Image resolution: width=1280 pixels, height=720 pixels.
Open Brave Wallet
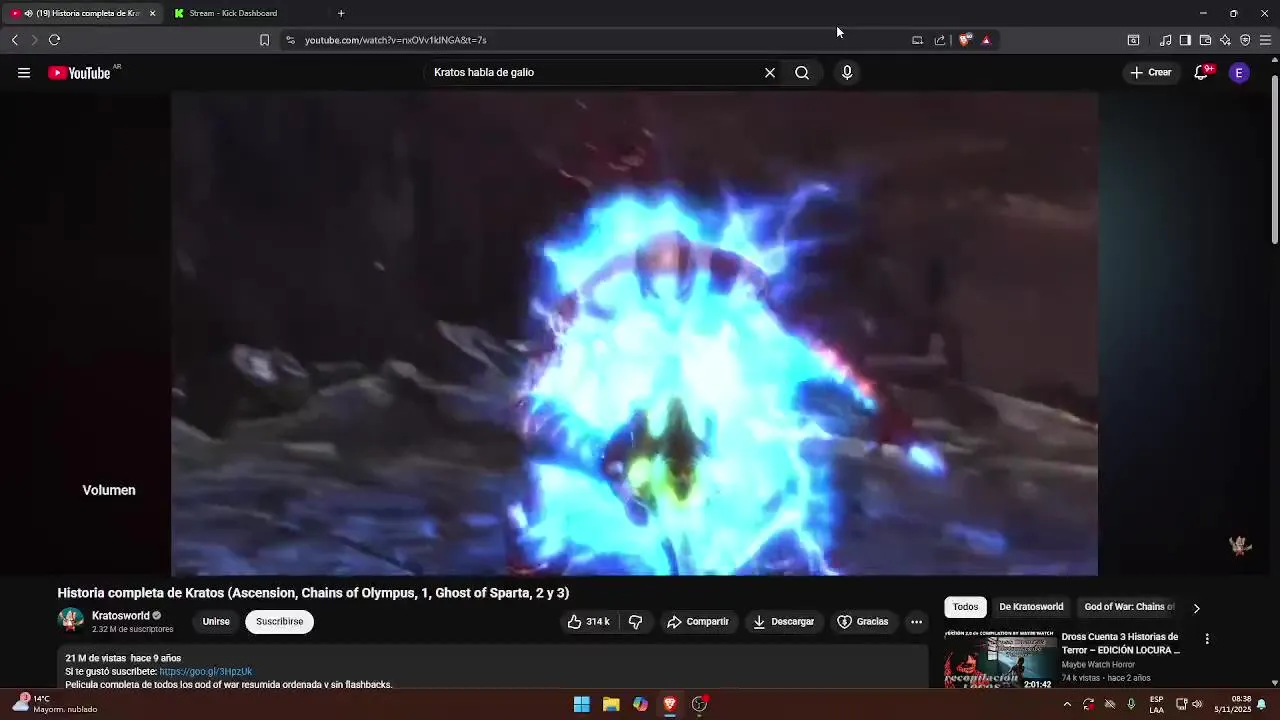(x=1205, y=40)
